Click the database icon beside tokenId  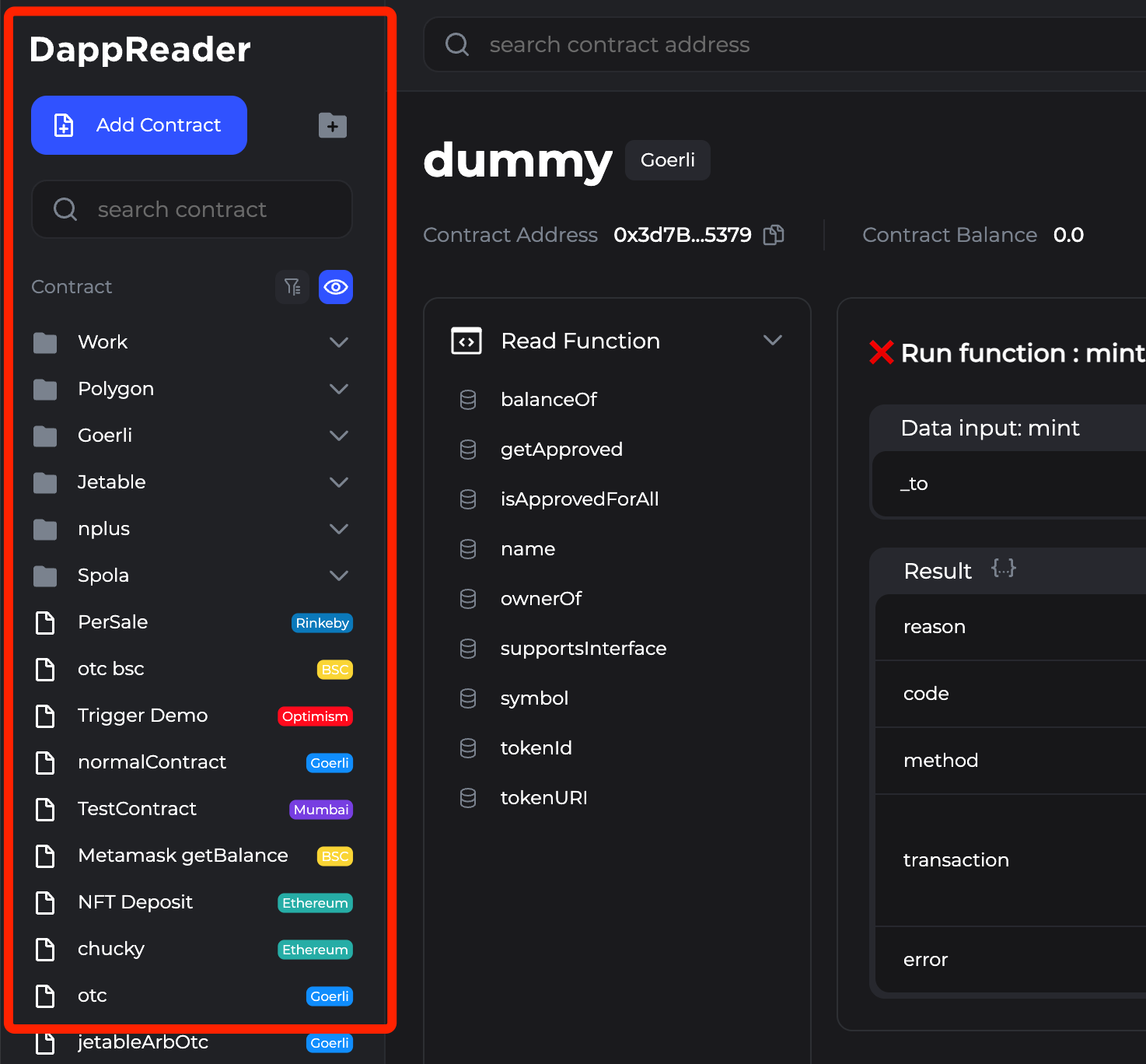coord(468,748)
